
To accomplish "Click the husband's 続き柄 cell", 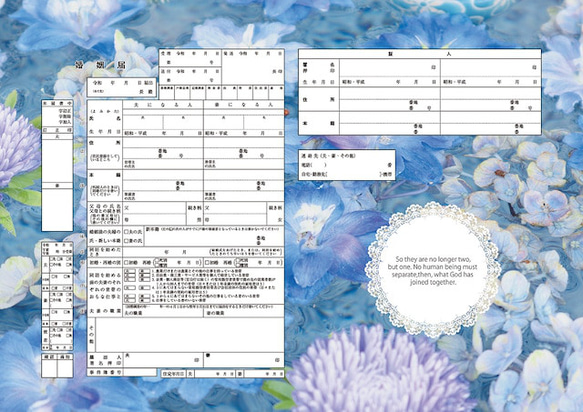I will tap(194, 214).
